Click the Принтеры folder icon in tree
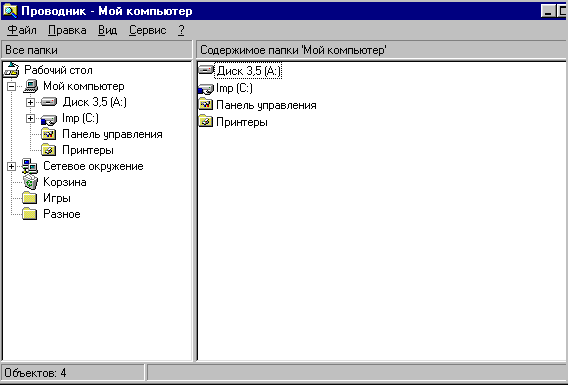The image size is (568, 386). [49, 150]
